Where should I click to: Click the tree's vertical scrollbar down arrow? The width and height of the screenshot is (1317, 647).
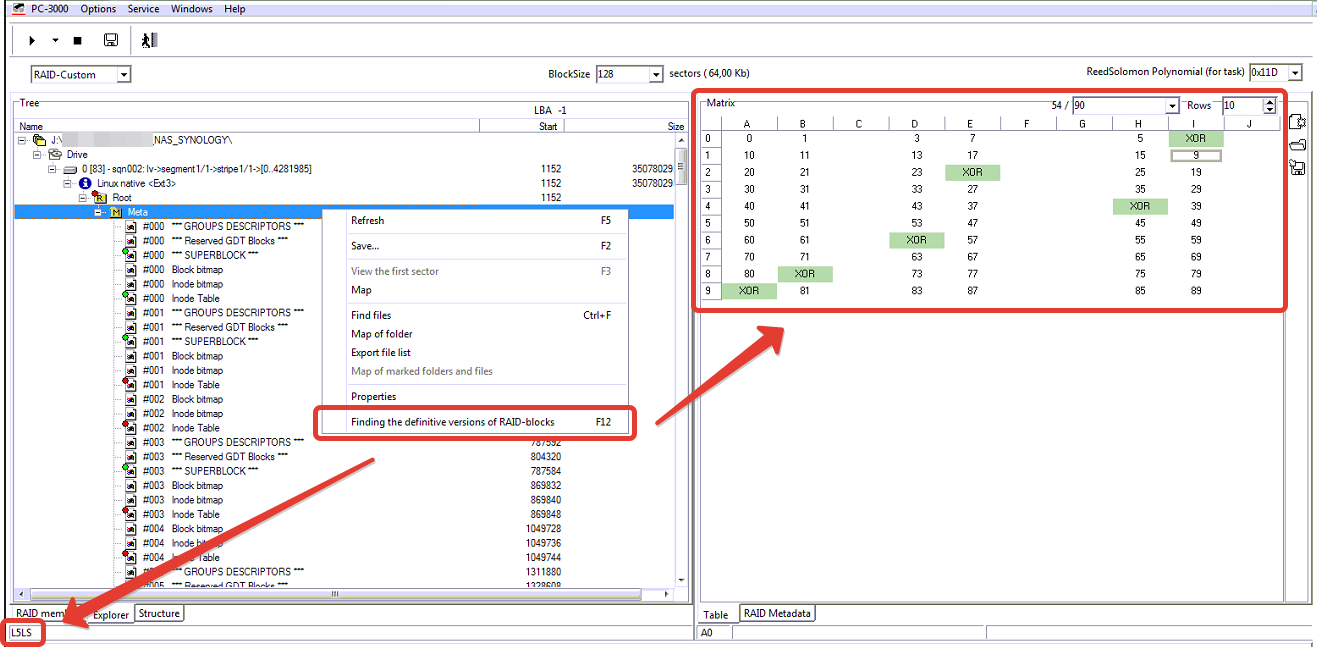click(x=682, y=581)
